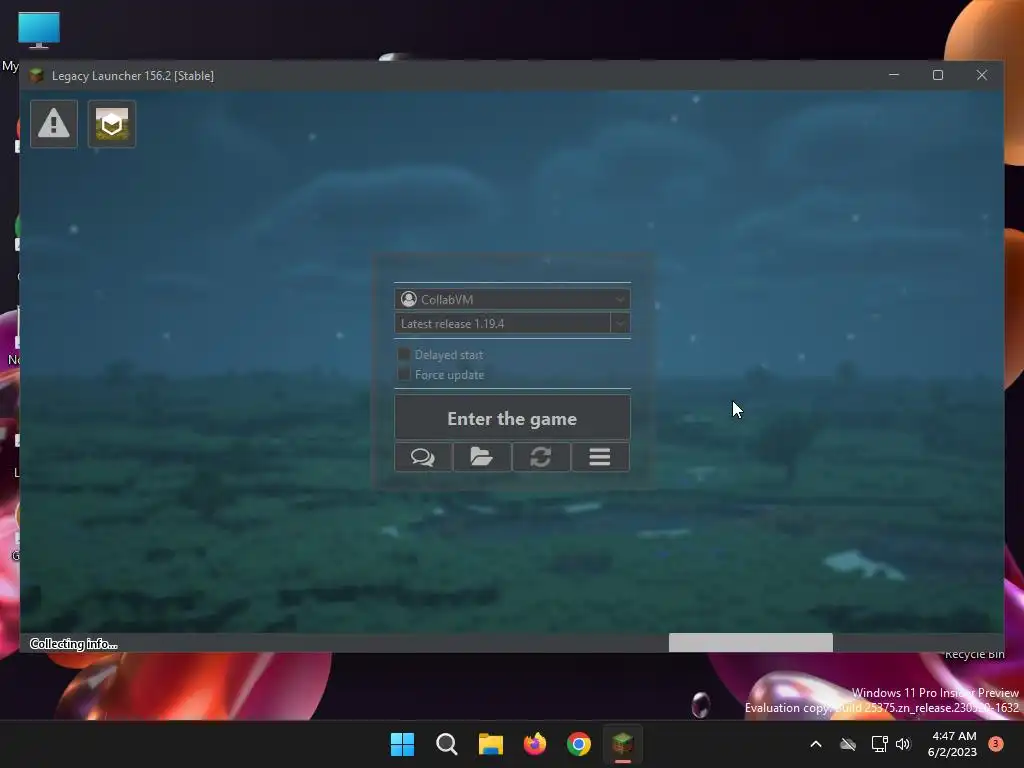Viewport: 1024px width, 768px height.
Task: Open the network status tray icon
Action: pyautogui.click(x=879, y=744)
